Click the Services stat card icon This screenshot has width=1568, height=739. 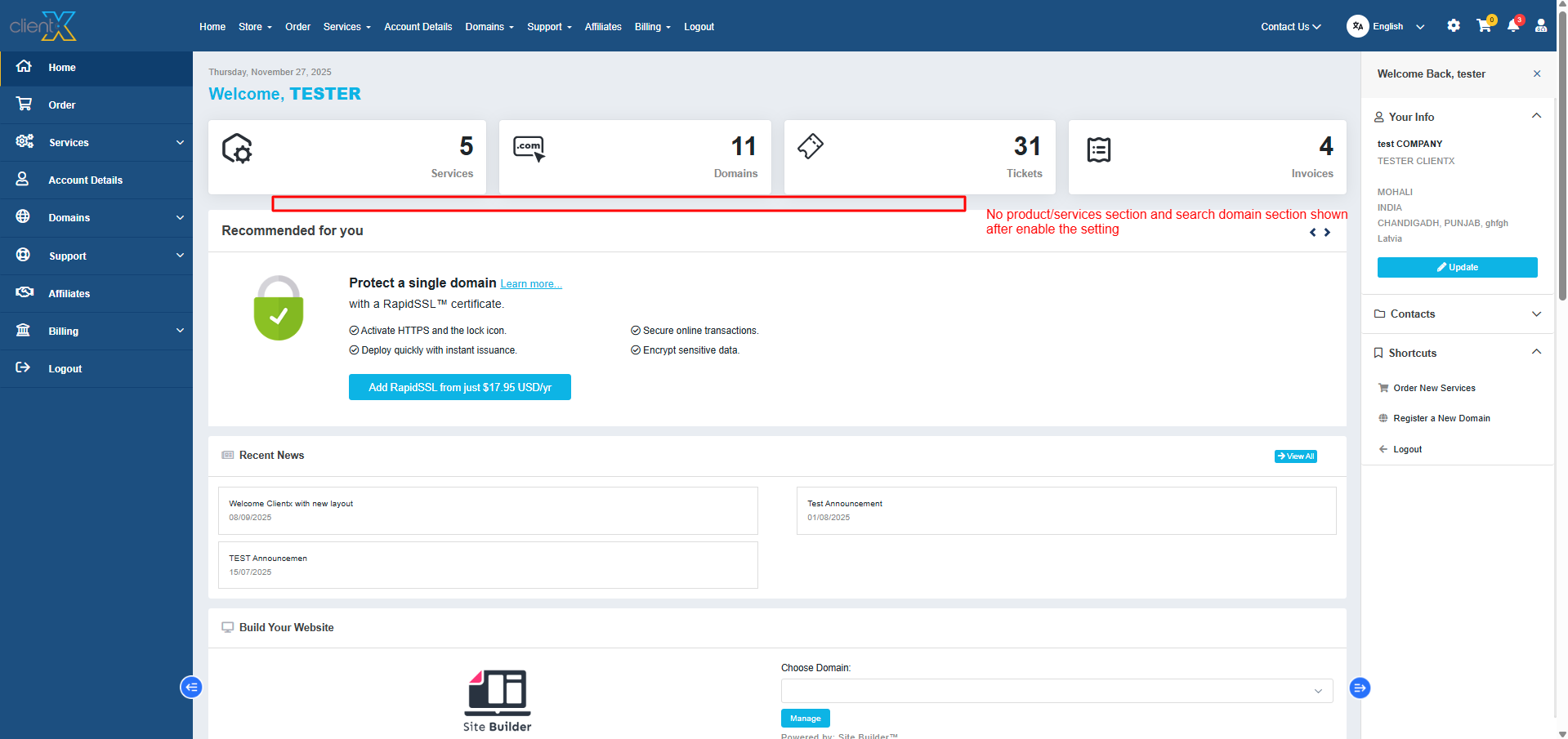tap(237, 149)
